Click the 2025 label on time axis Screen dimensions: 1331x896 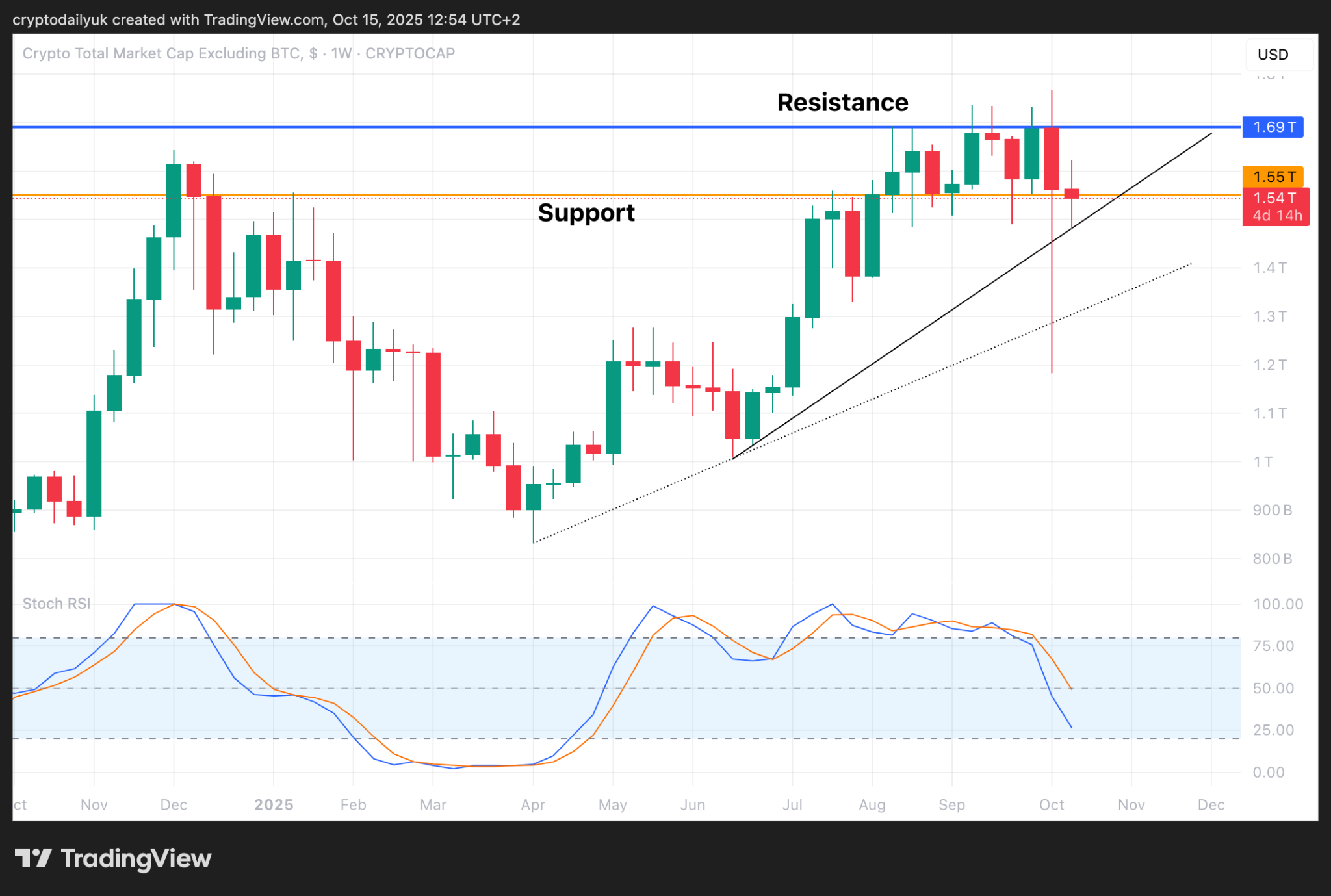click(274, 805)
